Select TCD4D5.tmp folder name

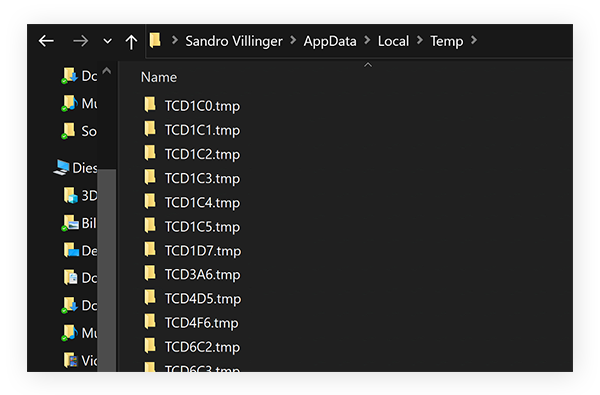pyautogui.click(x=203, y=299)
